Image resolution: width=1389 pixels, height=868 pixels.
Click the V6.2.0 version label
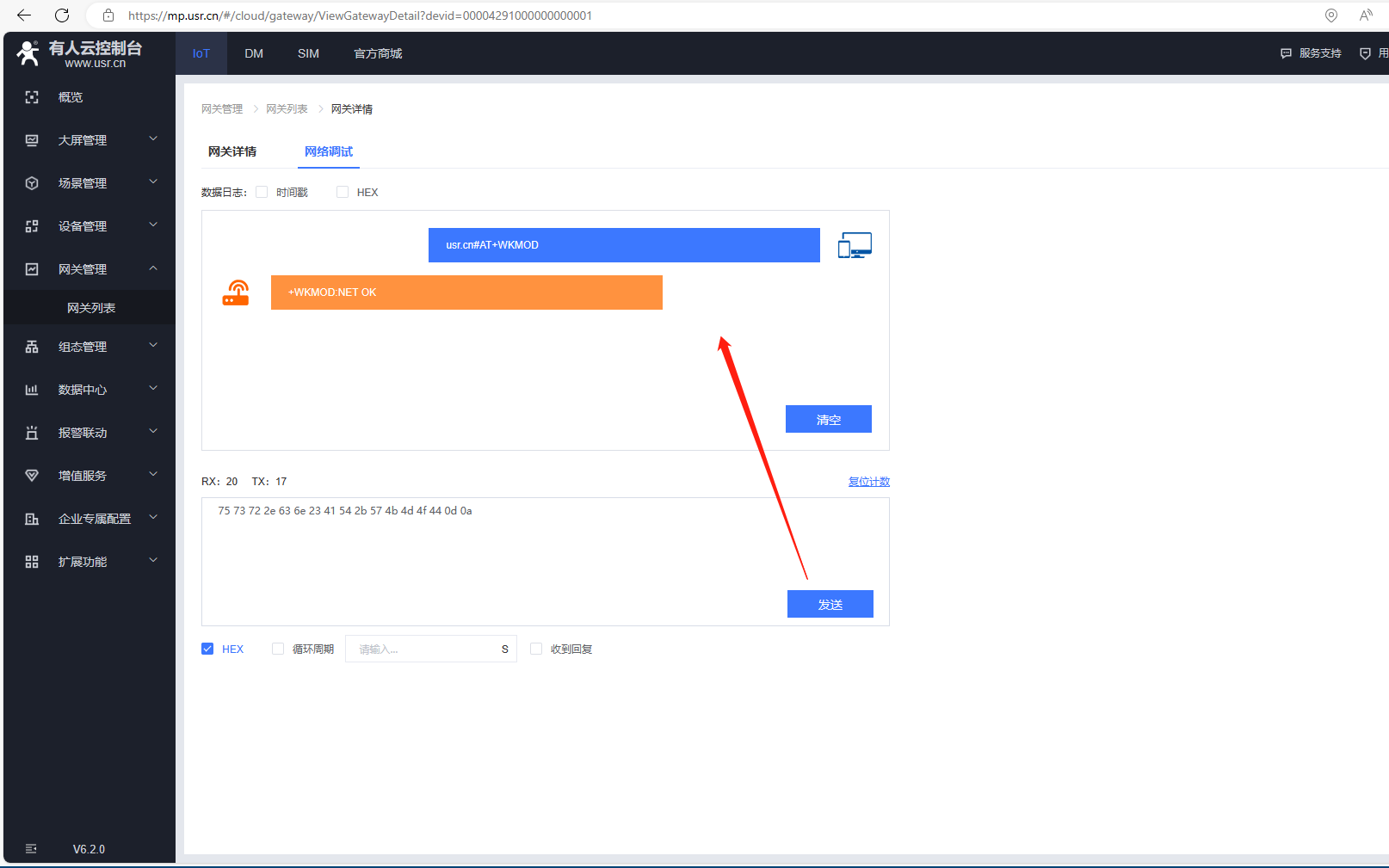pos(89,849)
